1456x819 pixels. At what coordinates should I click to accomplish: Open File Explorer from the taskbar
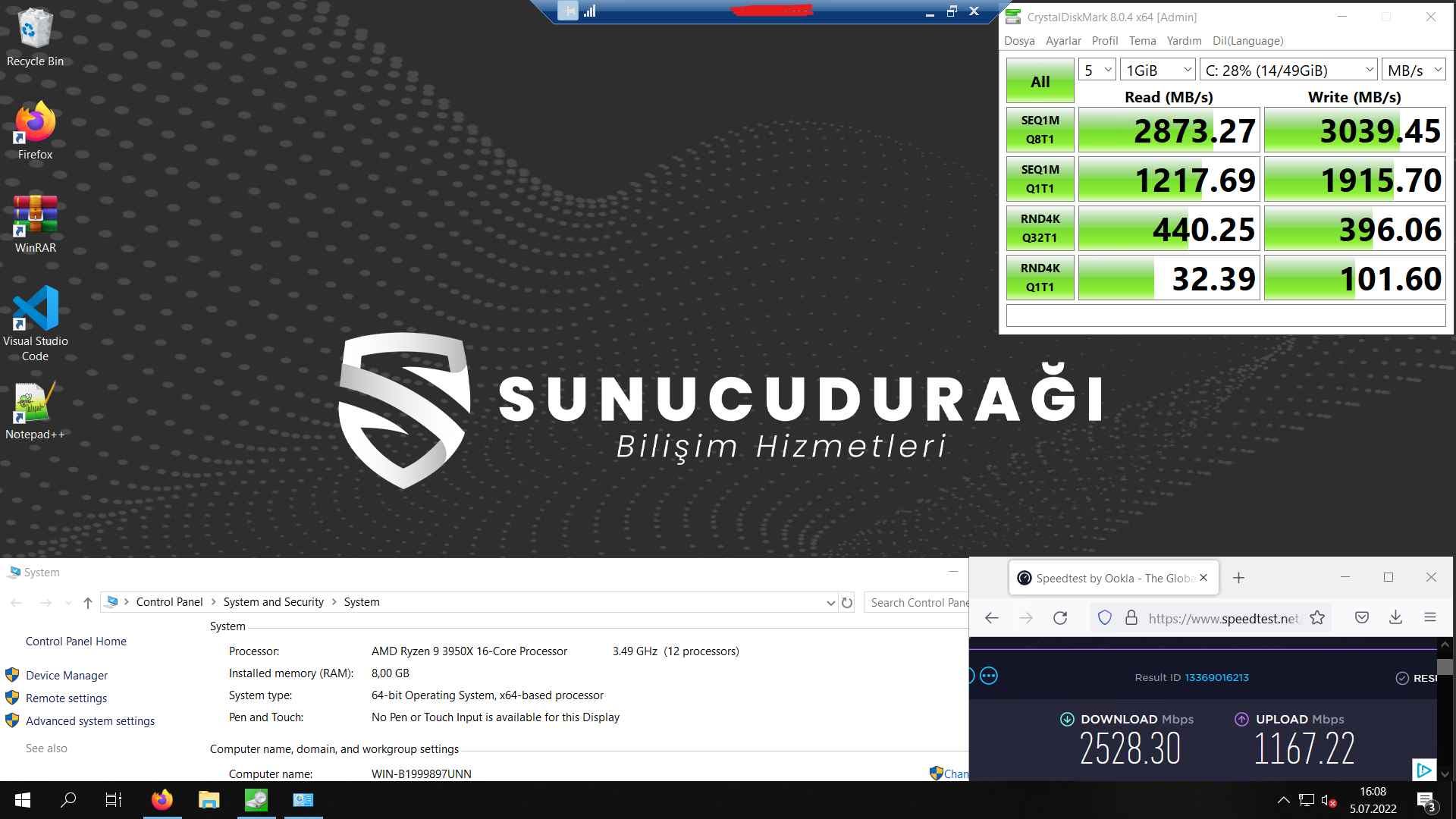[209, 800]
